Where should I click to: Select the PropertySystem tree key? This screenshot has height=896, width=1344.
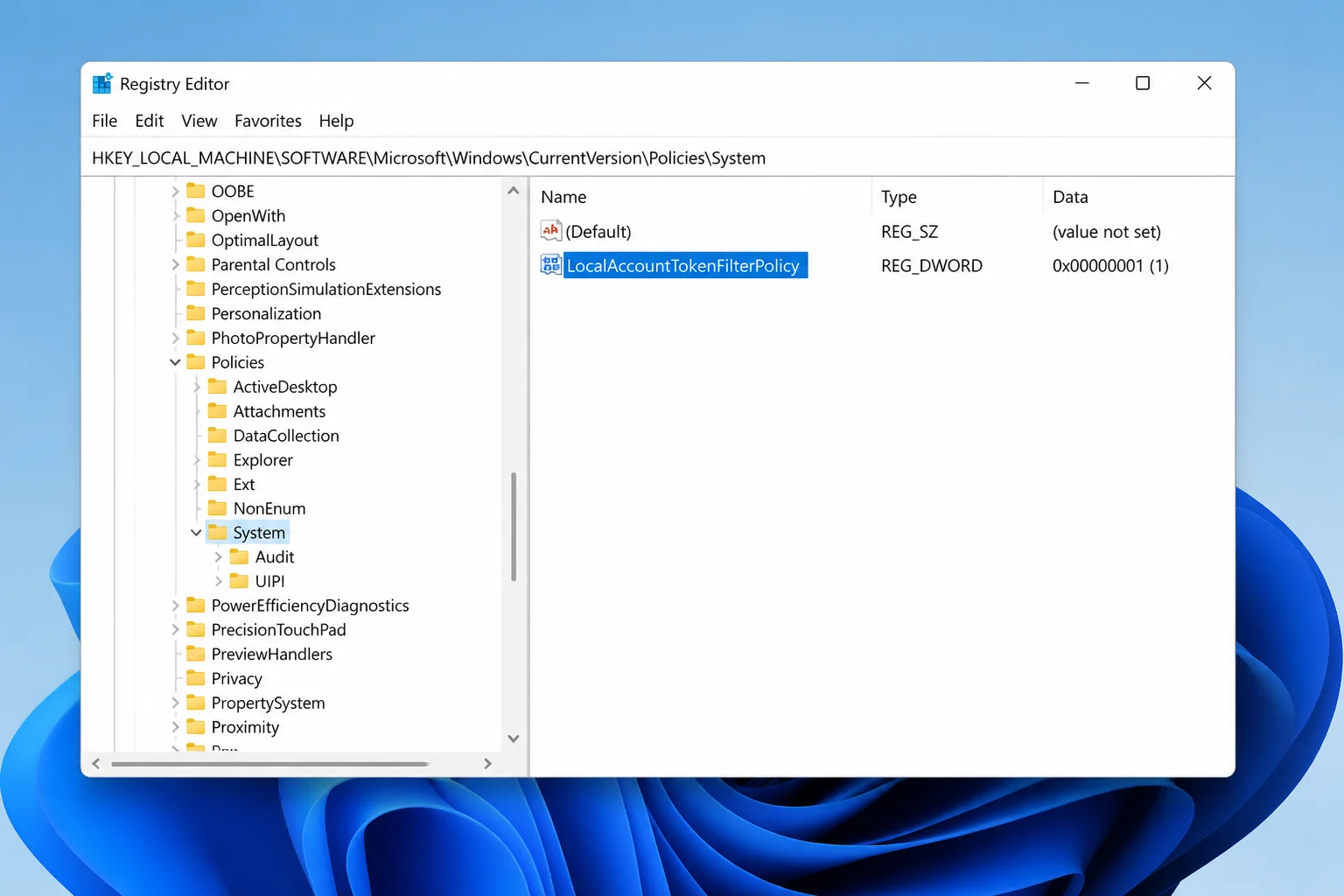[268, 703]
